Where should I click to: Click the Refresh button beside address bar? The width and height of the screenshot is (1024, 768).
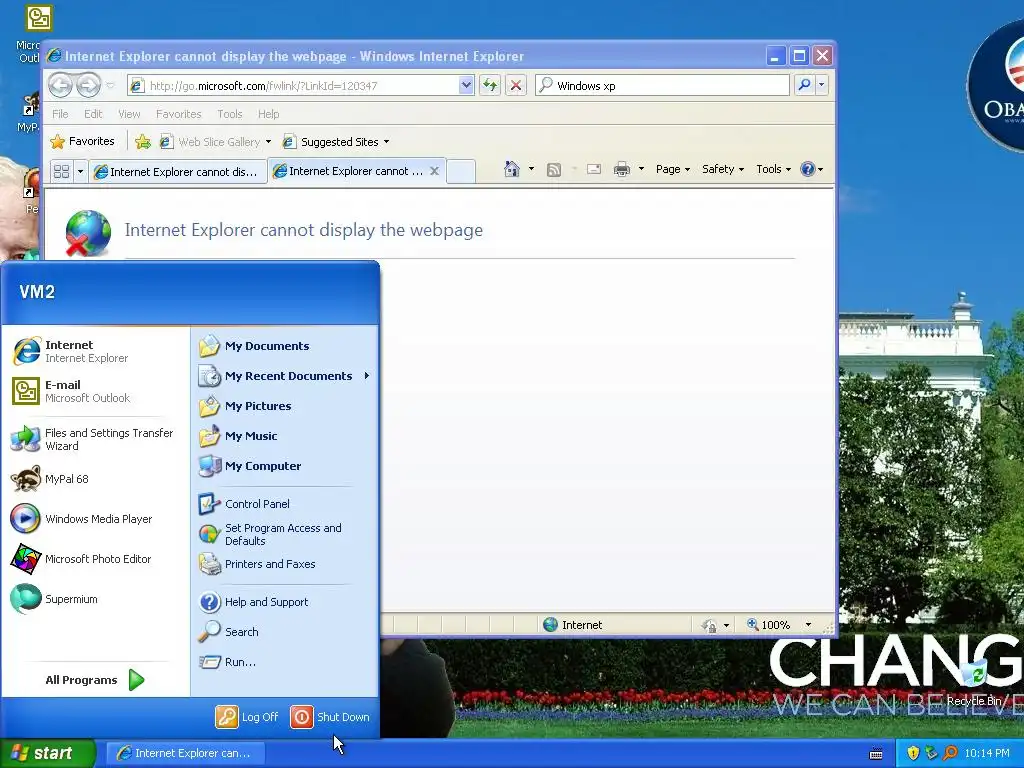pyautogui.click(x=490, y=85)
